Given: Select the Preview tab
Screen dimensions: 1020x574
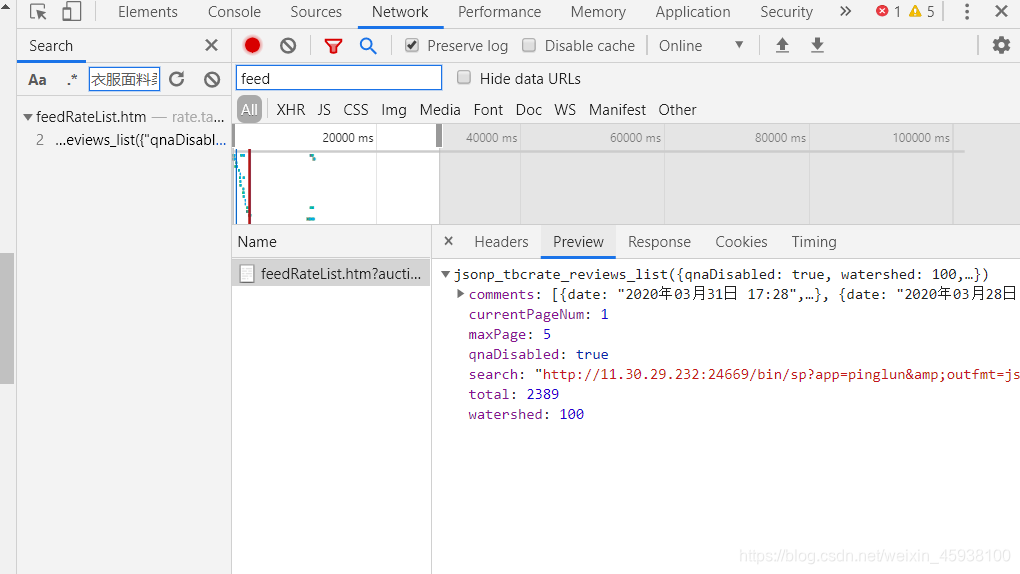Looking at the screenshot, I should tap(578, 241).
